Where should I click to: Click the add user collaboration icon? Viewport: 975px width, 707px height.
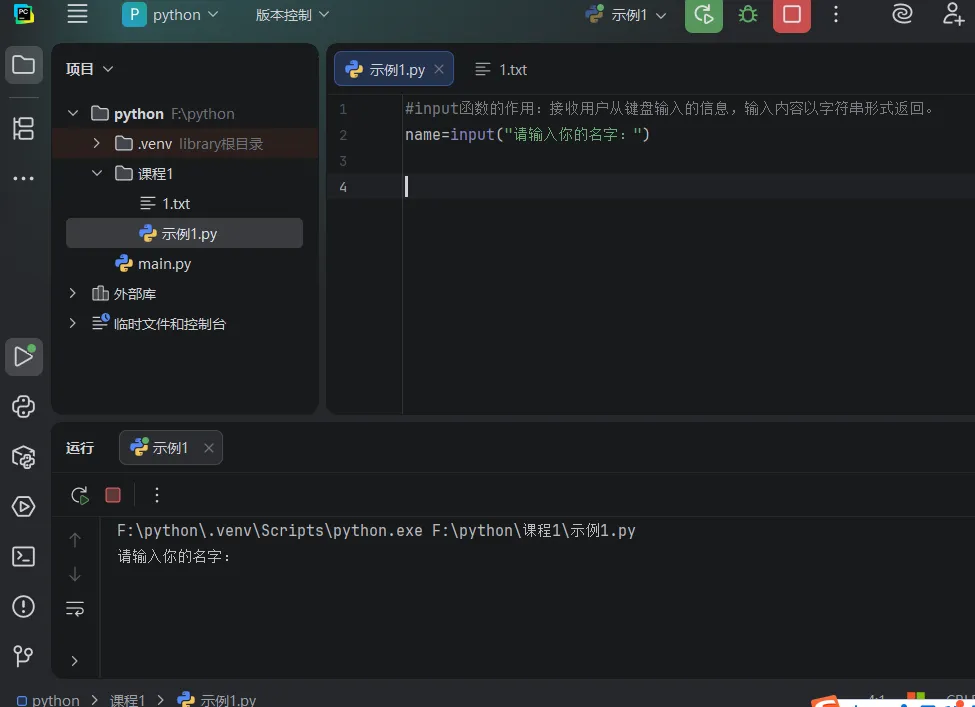[x=953, y=14]
